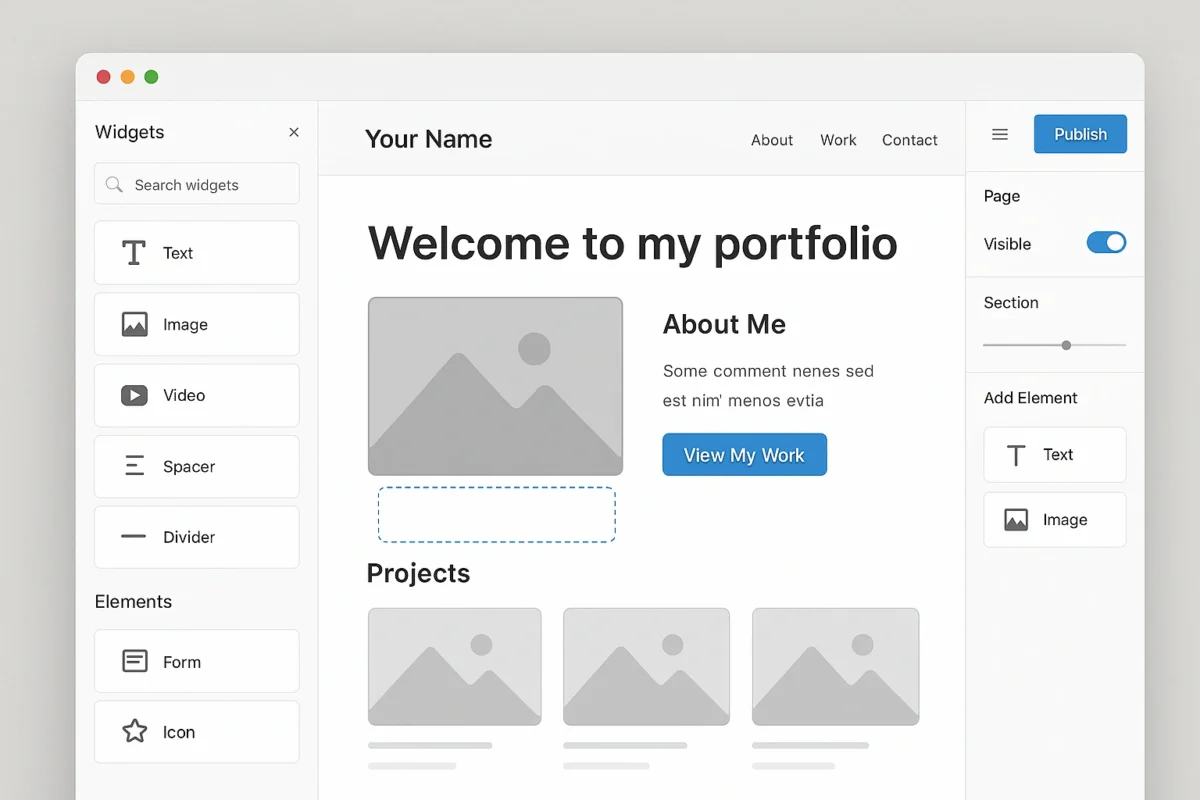This screenshot has height=800, width=1200.
Task: Open the About navigation item
Action: [x=771, y=140]
